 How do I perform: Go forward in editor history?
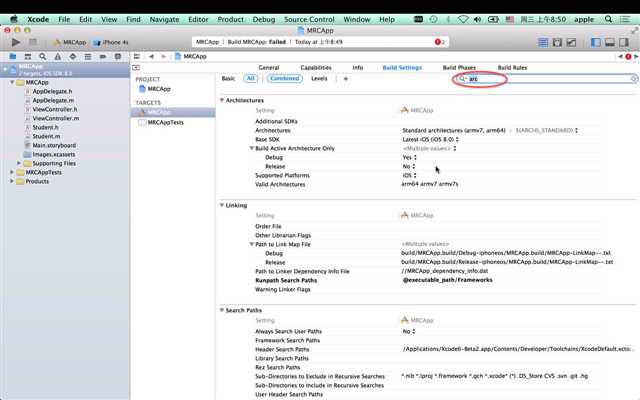(163, 56)
